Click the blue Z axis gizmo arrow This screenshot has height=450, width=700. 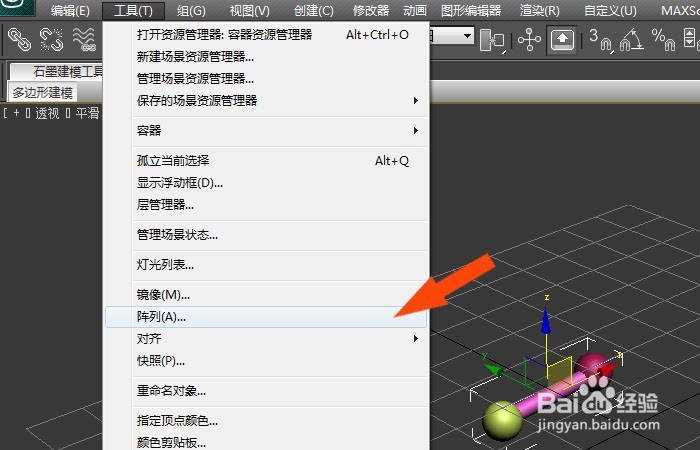(546, 321)
